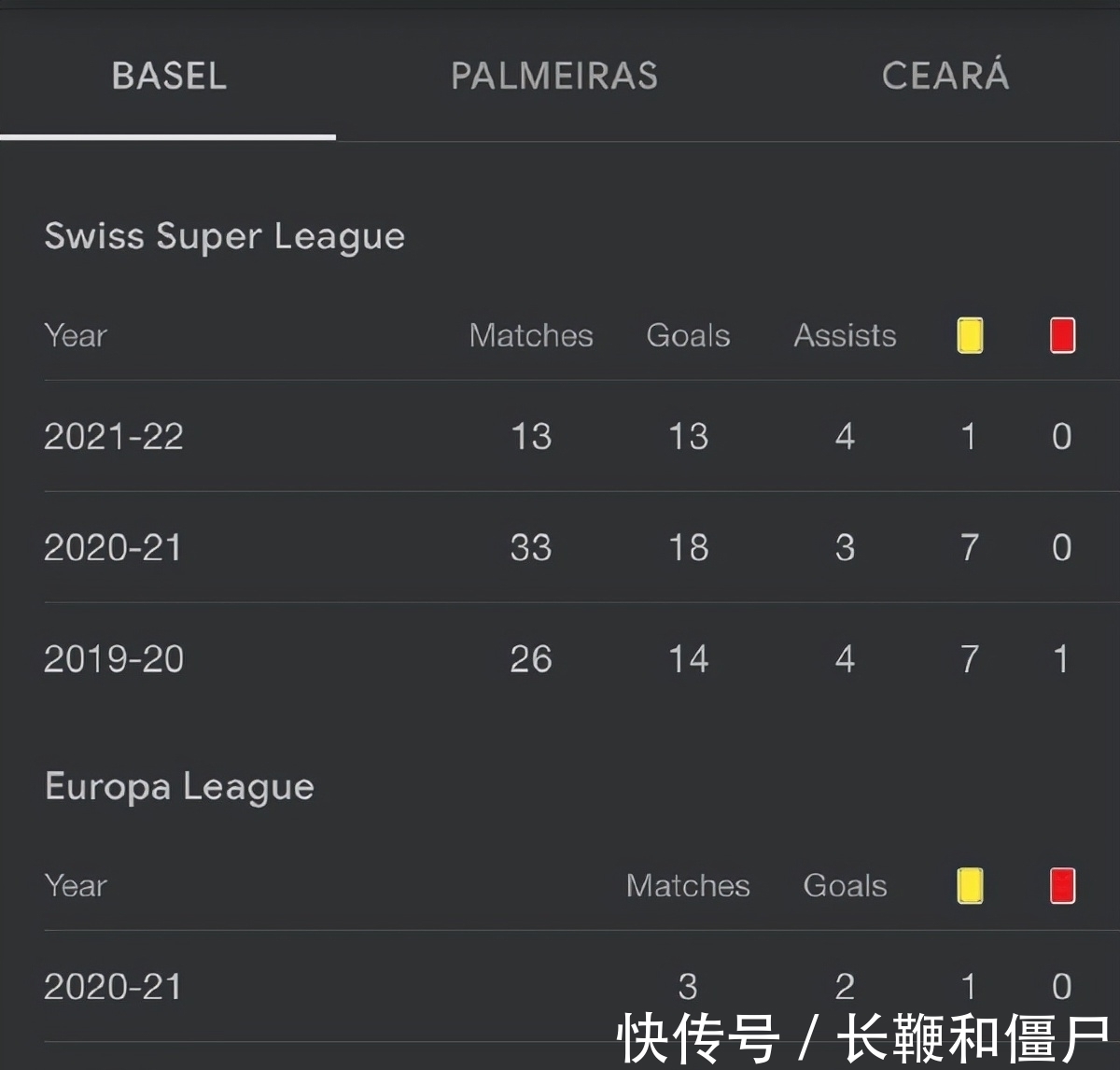Click the 2021-22 season row
This screenshot has width=1120, height=1070.
click(x=560, y=436)
